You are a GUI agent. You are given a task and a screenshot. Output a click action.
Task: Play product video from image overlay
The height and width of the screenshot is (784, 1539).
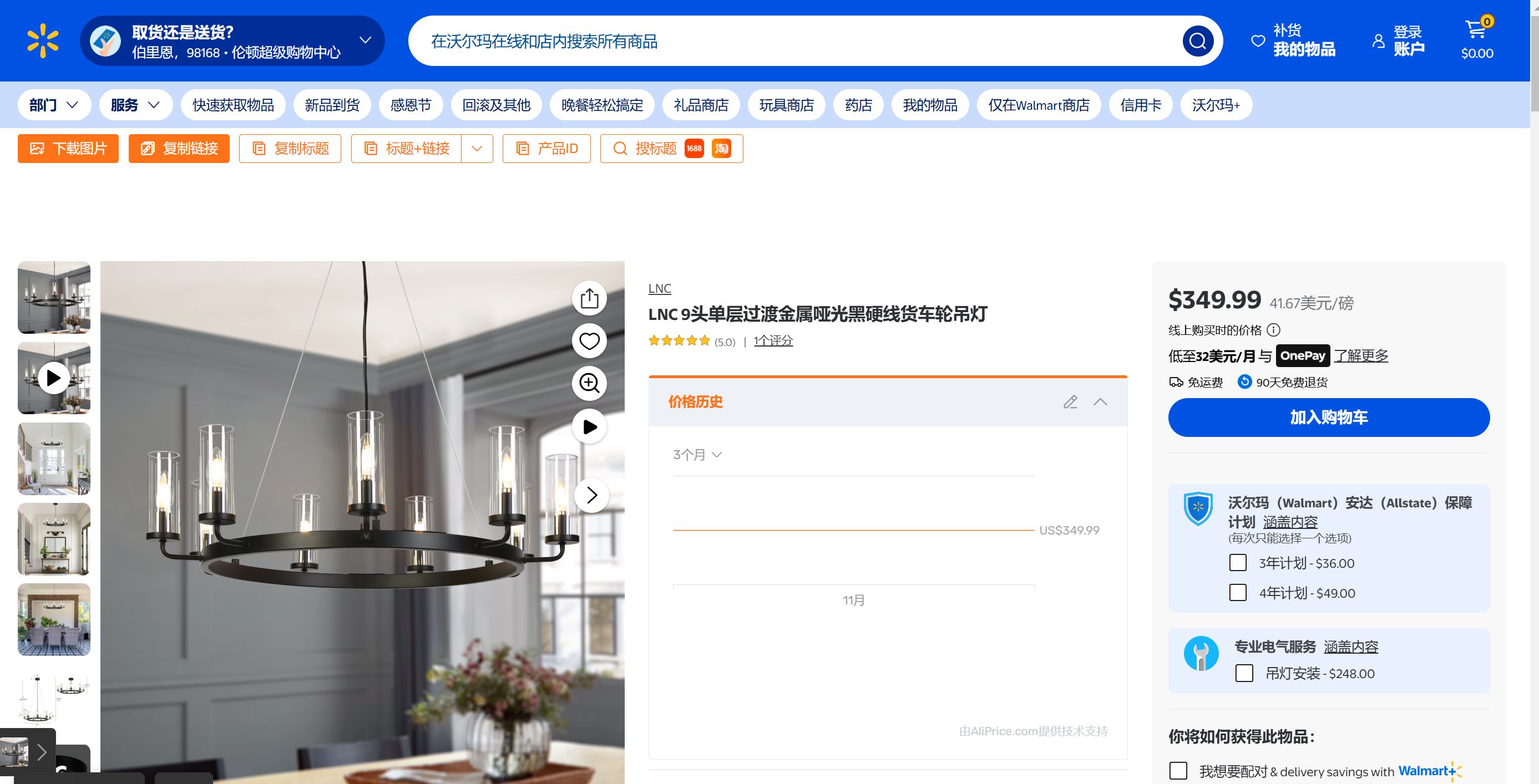[589, 427]
